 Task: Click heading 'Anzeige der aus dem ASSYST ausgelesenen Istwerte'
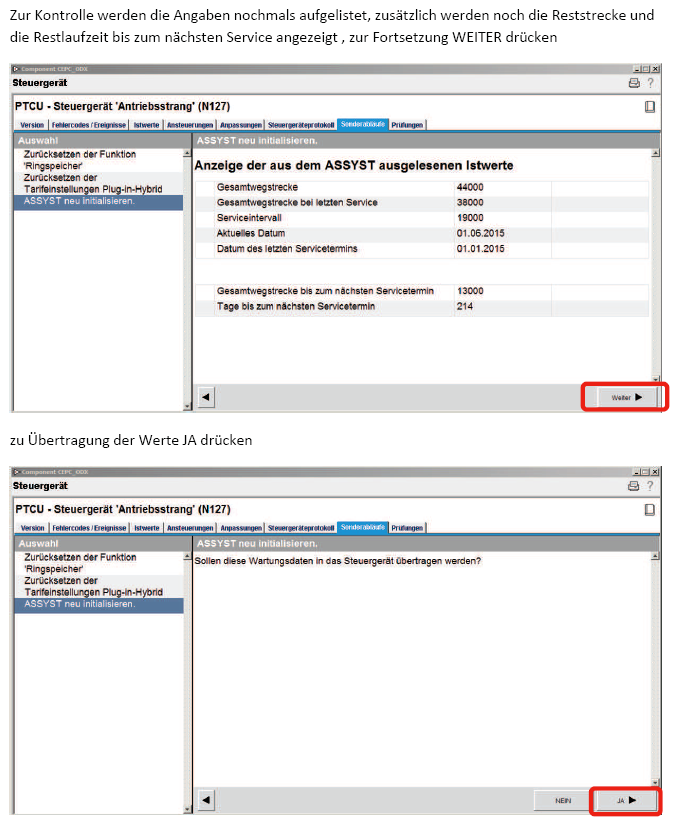point(354,166)
